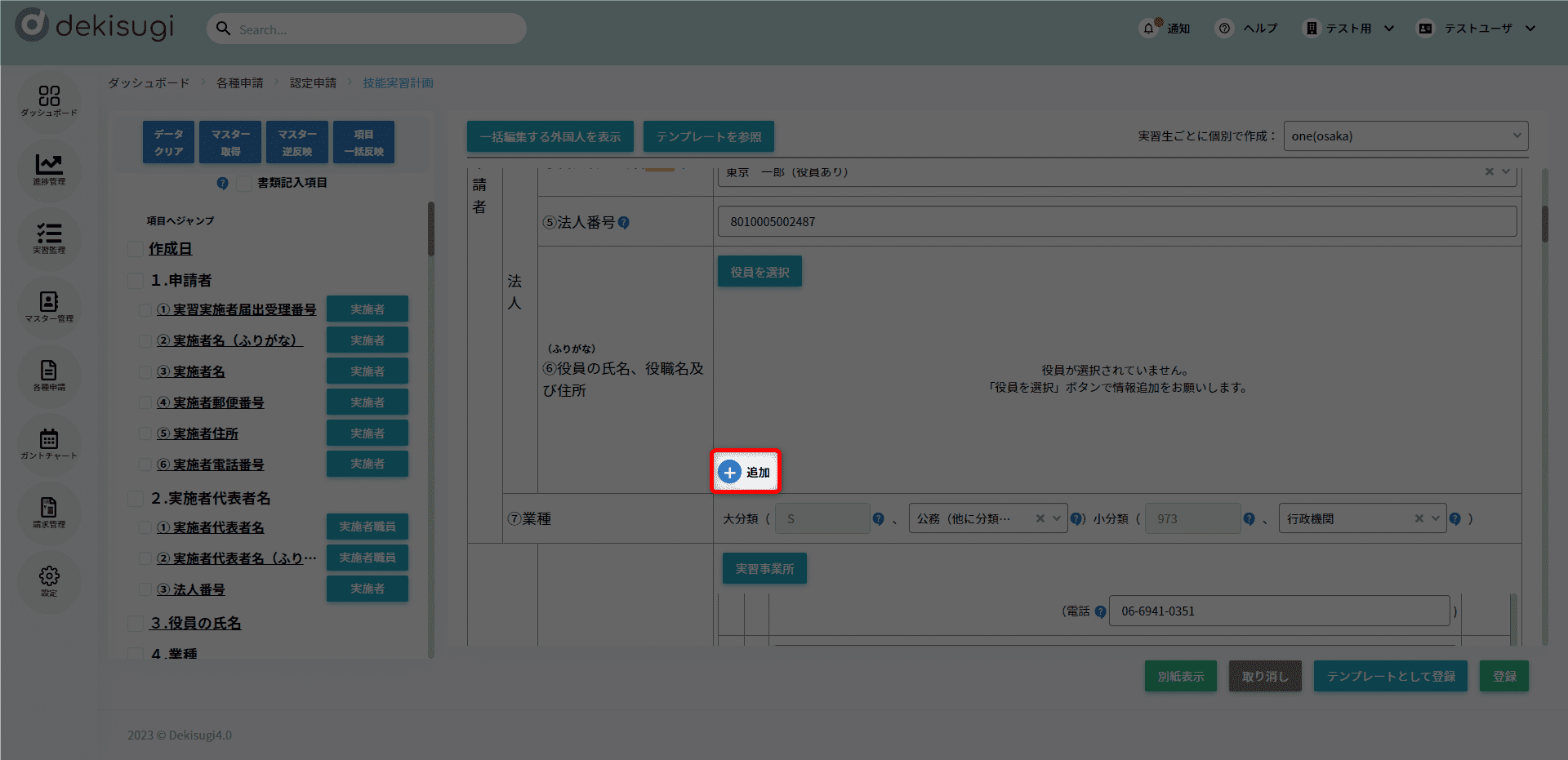Click the form's vertical scrollbar
Screen dimensions: 1568x760
click(1544, 224)
